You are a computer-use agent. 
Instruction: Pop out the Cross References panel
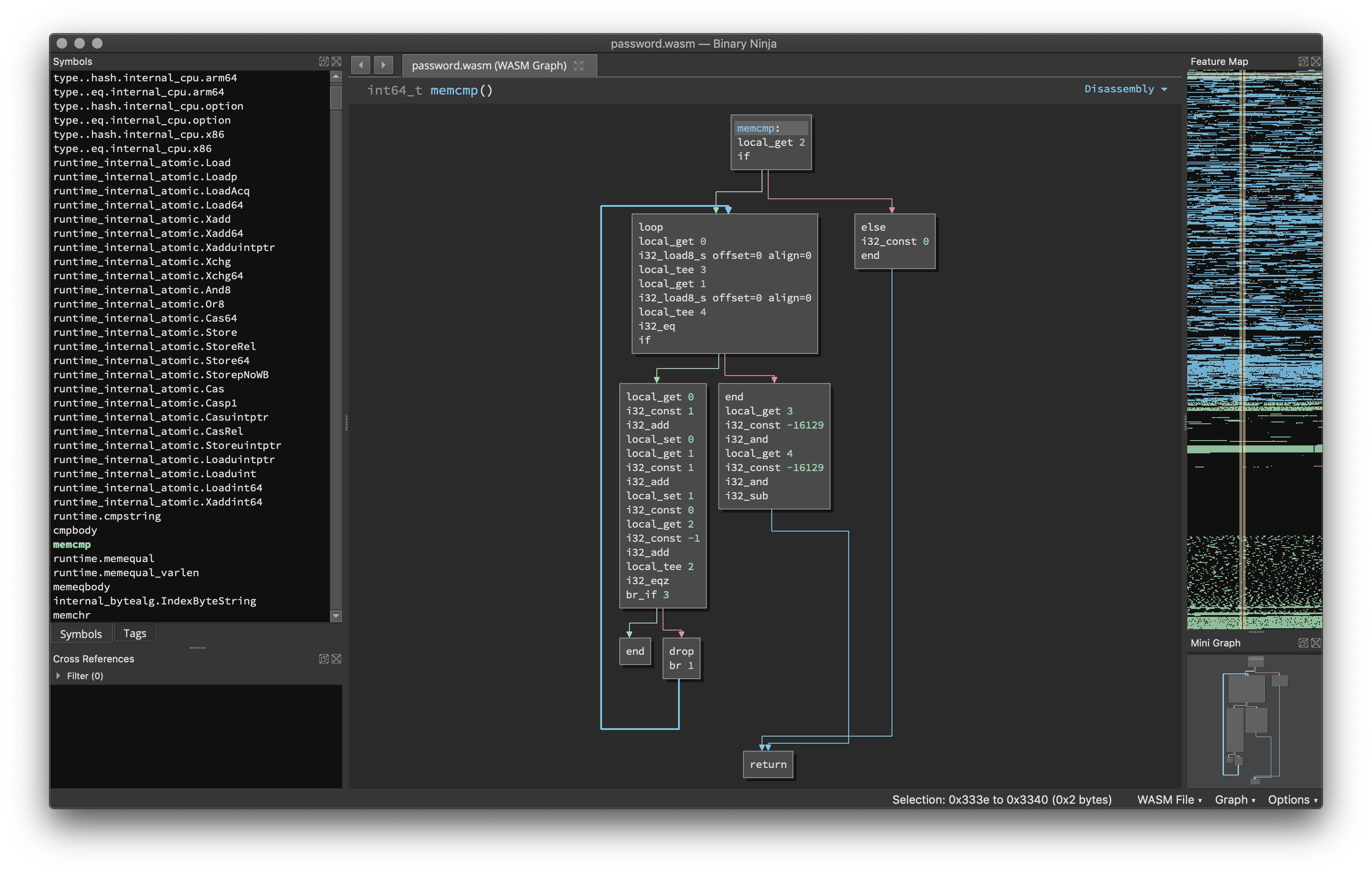point(324,659)
